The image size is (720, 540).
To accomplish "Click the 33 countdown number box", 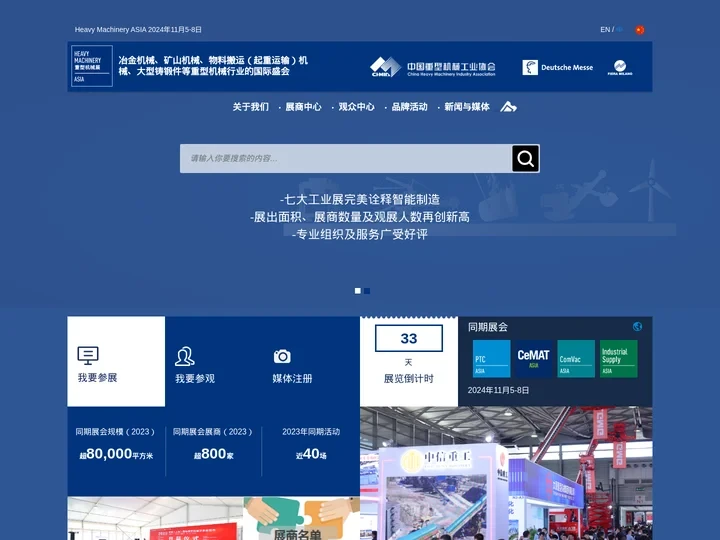I will [409, 338].
